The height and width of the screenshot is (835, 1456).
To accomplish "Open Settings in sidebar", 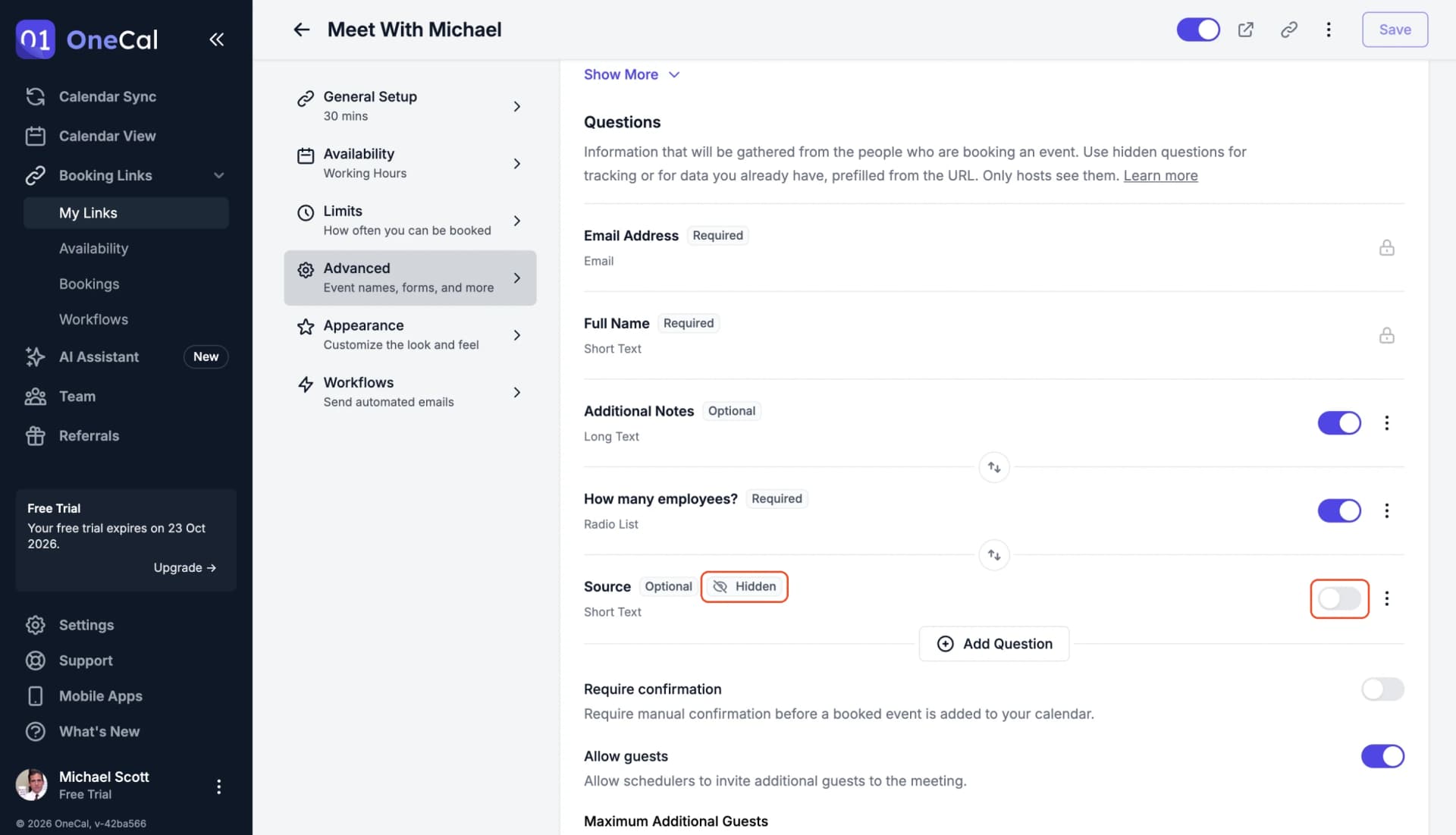I will (86, 626).
